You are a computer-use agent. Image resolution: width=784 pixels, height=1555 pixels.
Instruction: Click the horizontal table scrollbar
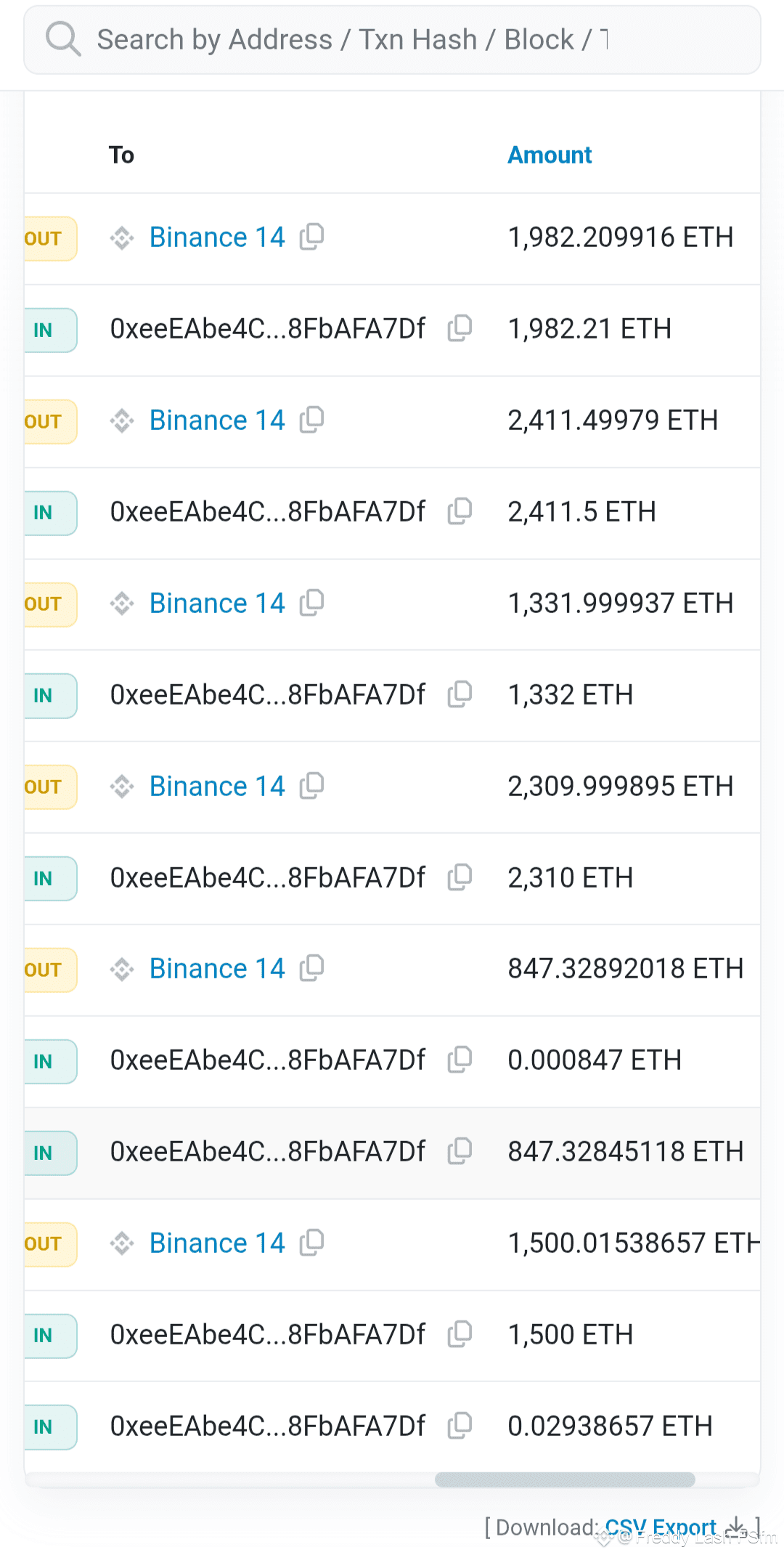[x=565, y=1479]
